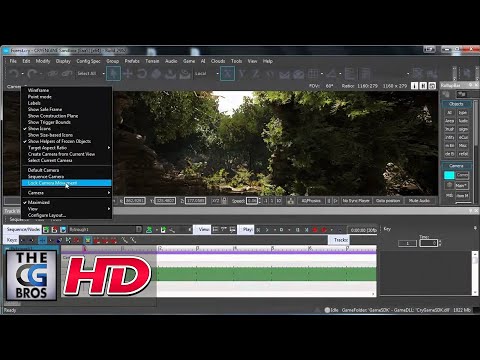Click the Play button in Track View
This screenshot has width=480, height=360.
click(246, 229)
